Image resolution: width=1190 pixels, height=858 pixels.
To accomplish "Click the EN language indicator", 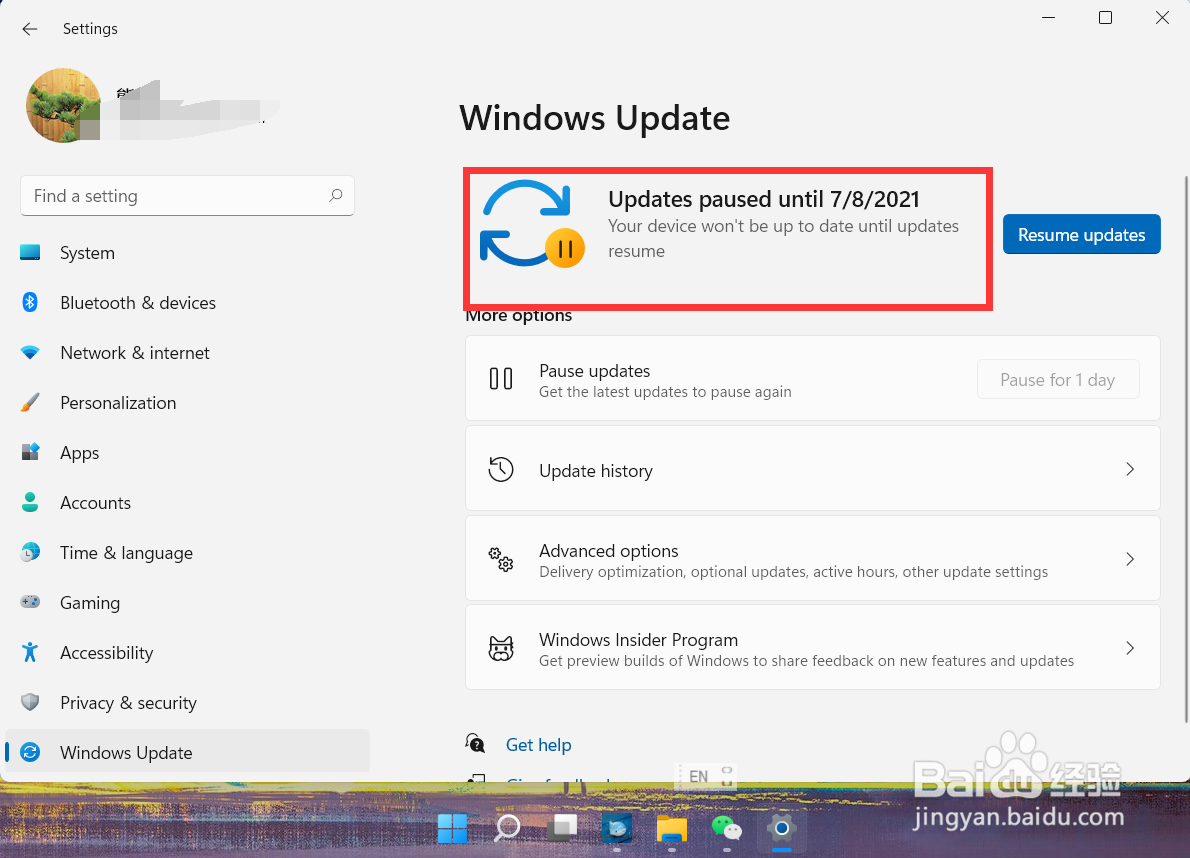I will (x=698, y=776).
